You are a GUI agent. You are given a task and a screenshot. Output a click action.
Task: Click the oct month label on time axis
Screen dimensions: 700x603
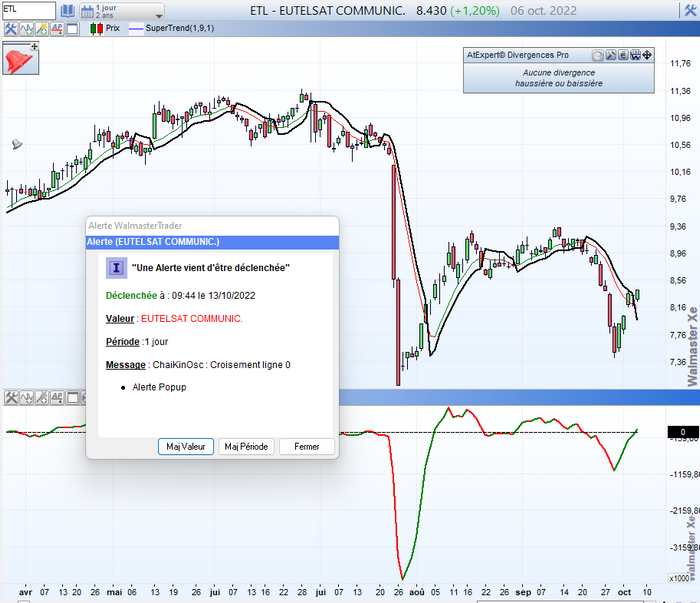[x=624, y=592]
